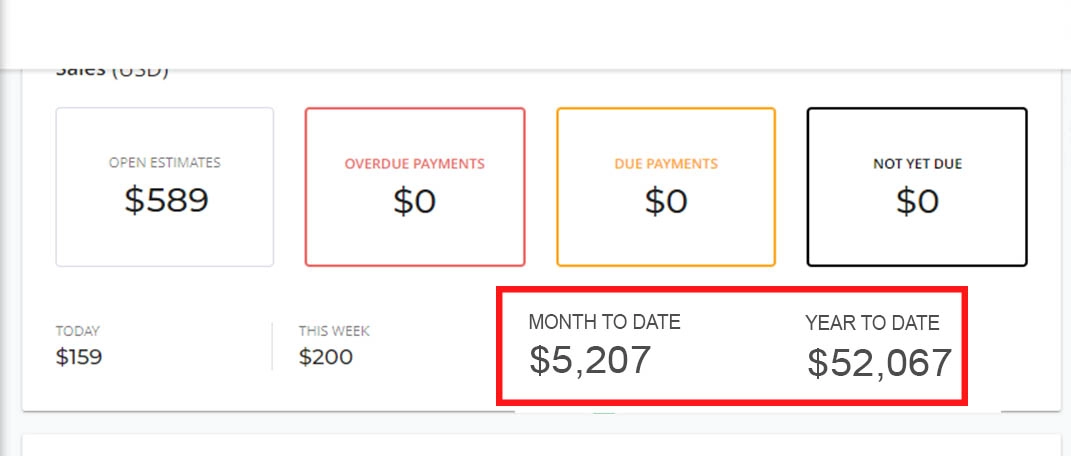The width and height of the screenshot is (1071, 456).
Task: Click the blank white header bar at top
Action: [535, 33]
